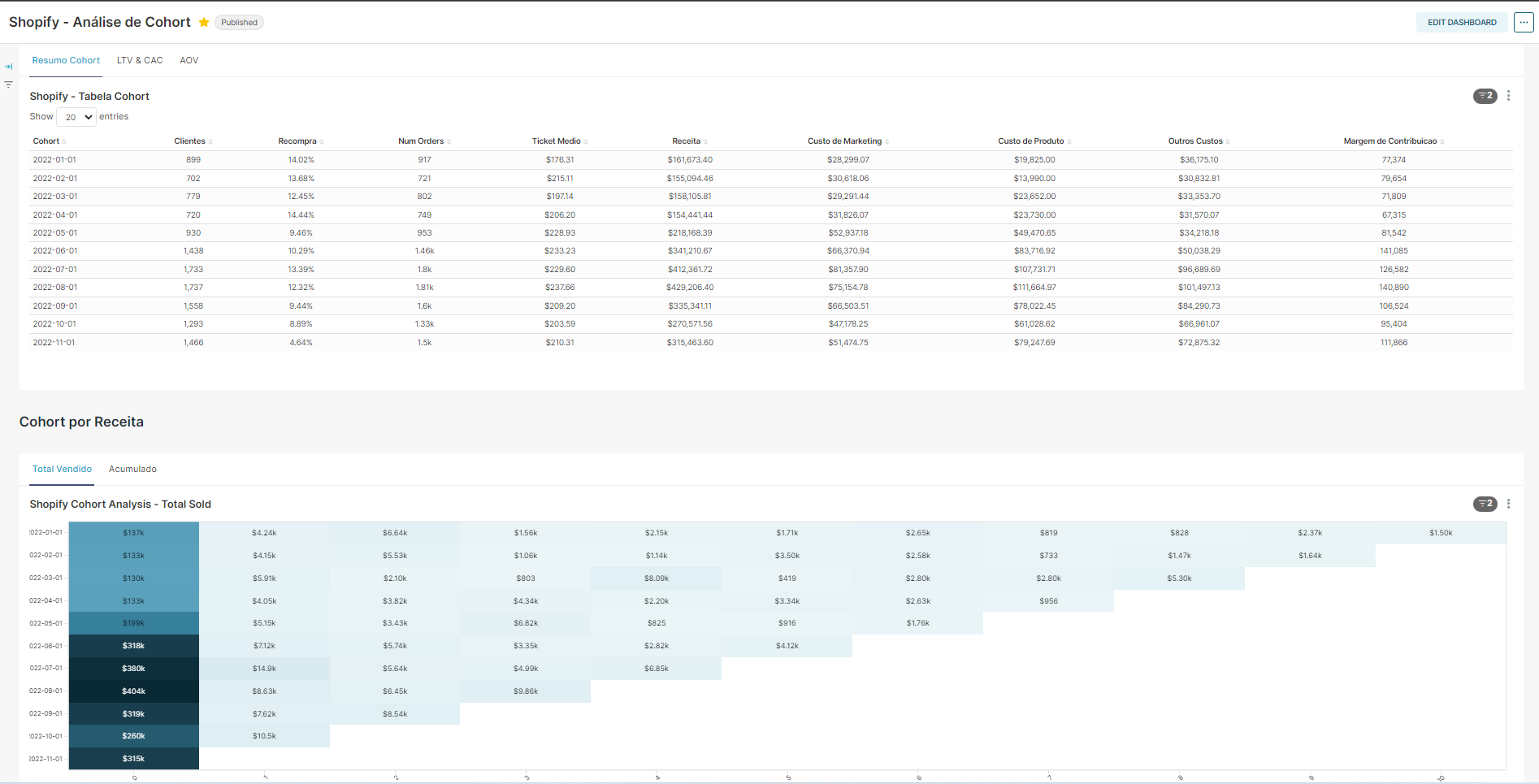Screen dimensions: 1539x784
Task: Click the $5.30k heatmap cell
Action: click(x=1179, y=578)
